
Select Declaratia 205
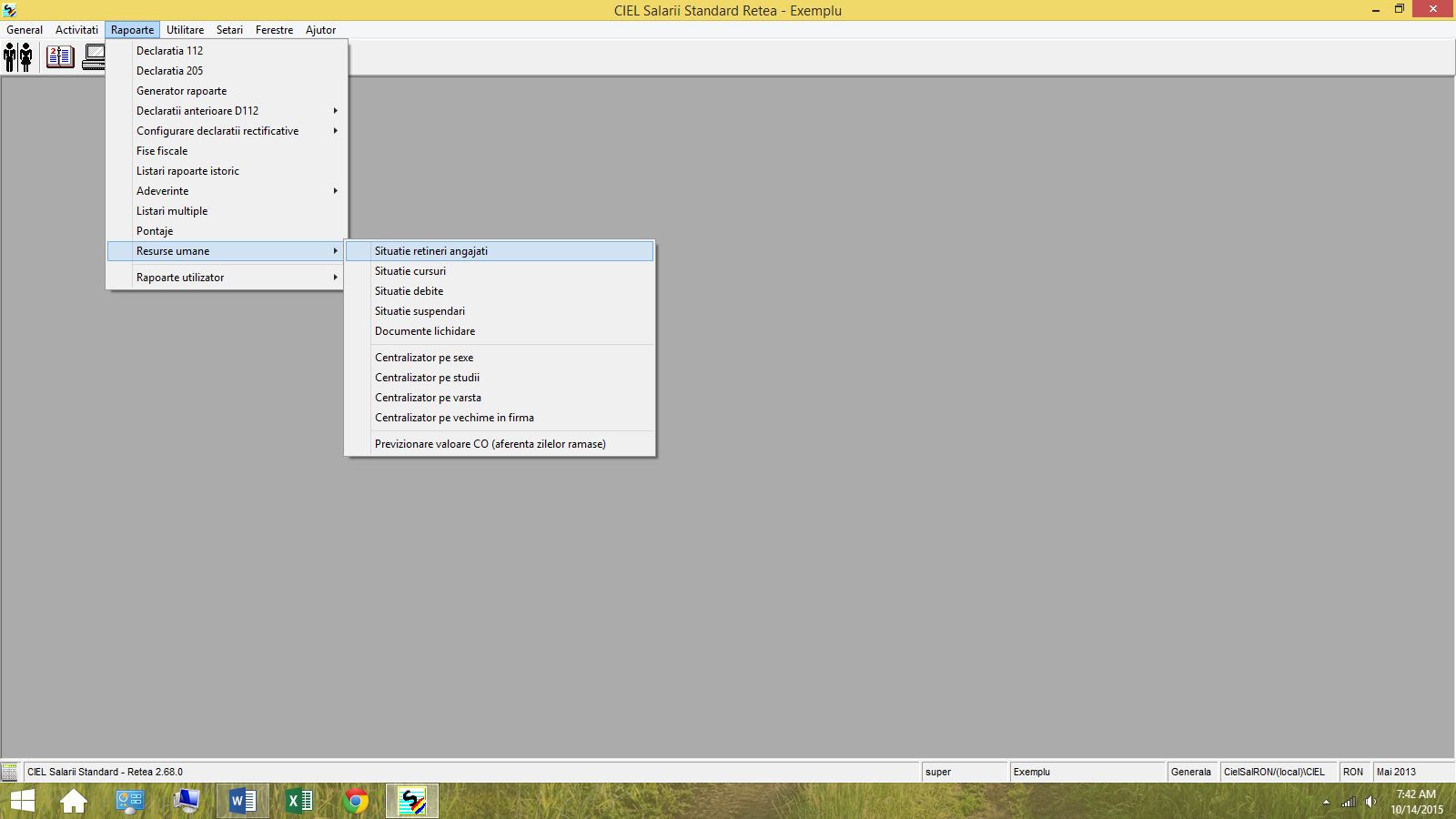point(226,71)
